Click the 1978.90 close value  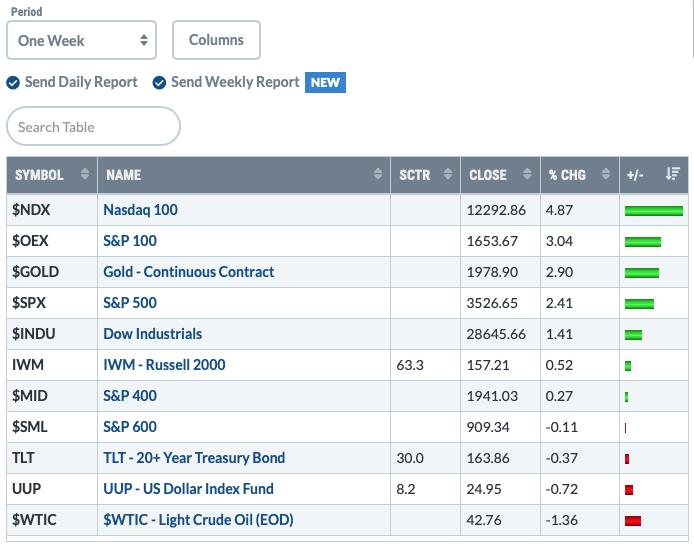[492, 272]
